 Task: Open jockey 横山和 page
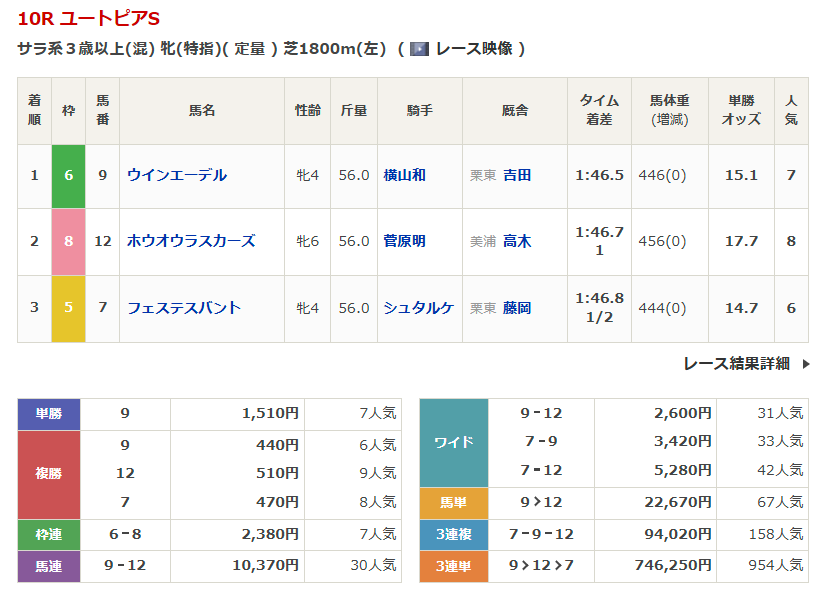pos(404,175)
